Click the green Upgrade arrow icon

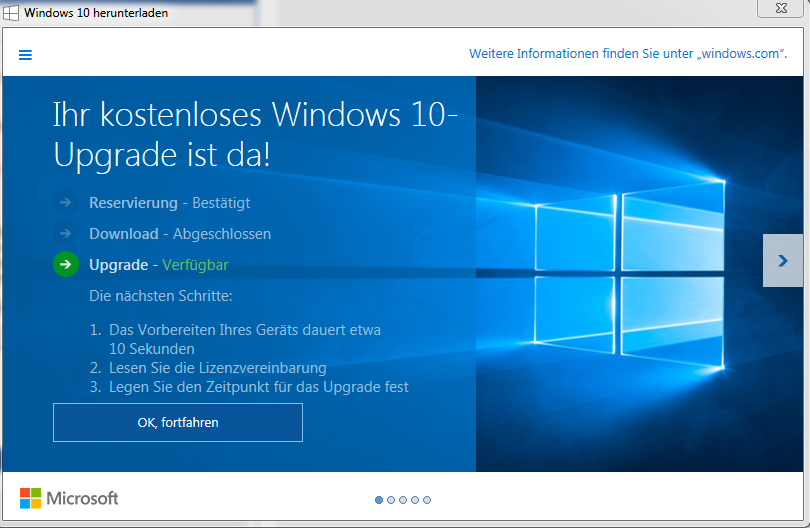pyautogui.click(x=66, y=265)
